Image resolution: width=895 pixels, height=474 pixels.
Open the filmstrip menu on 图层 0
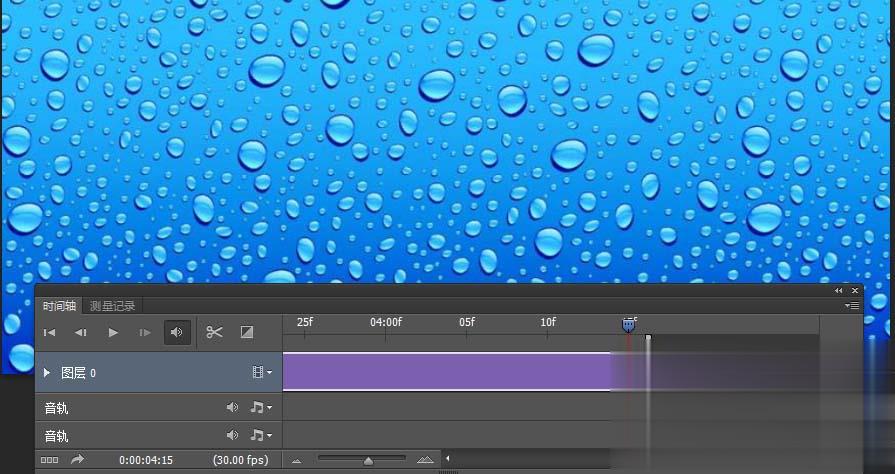coord(262,372)
